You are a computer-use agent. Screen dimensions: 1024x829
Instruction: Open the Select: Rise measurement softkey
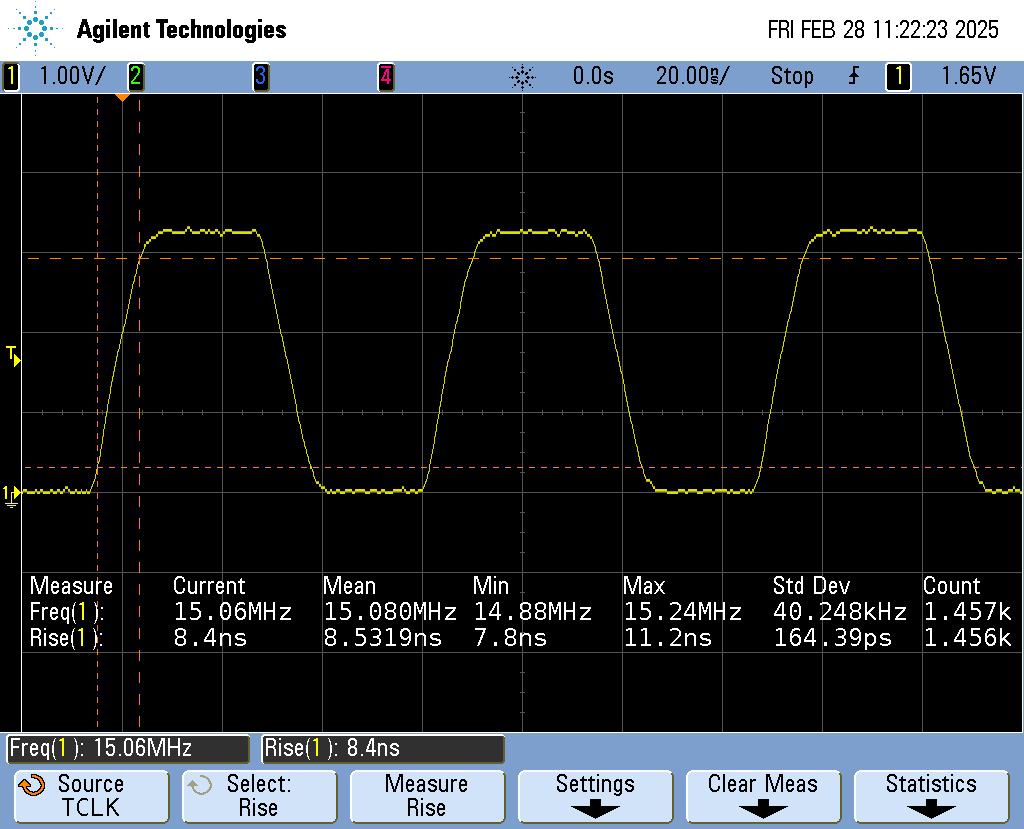(x=258, y=796)
